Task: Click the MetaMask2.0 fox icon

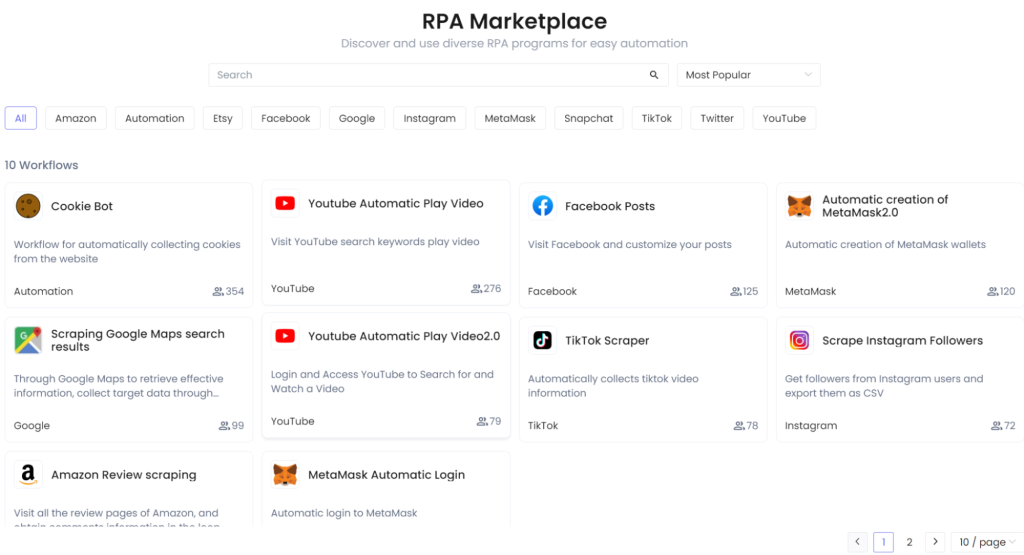Action: 799,206
